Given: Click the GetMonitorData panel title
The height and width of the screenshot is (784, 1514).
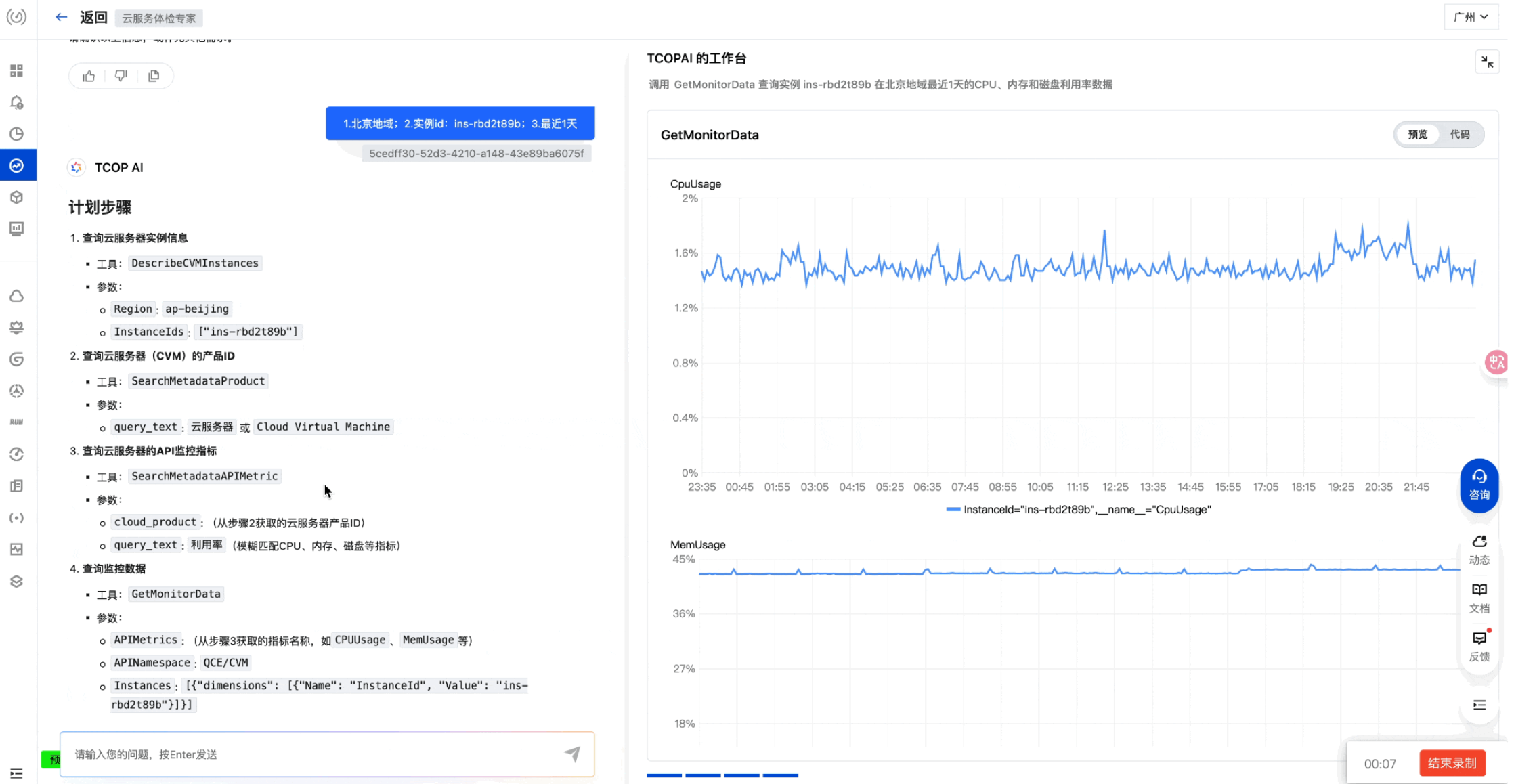Looking at the screenshot, I should [710, 135].
